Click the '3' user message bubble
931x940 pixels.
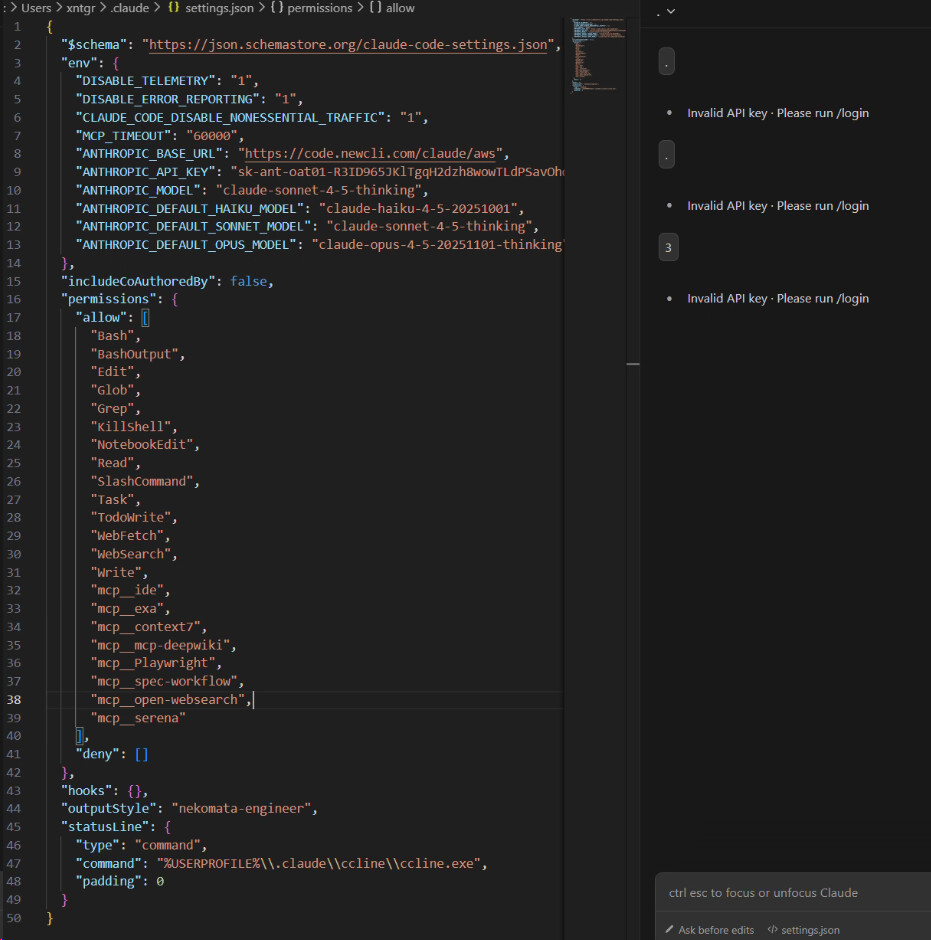click(668, 247)
